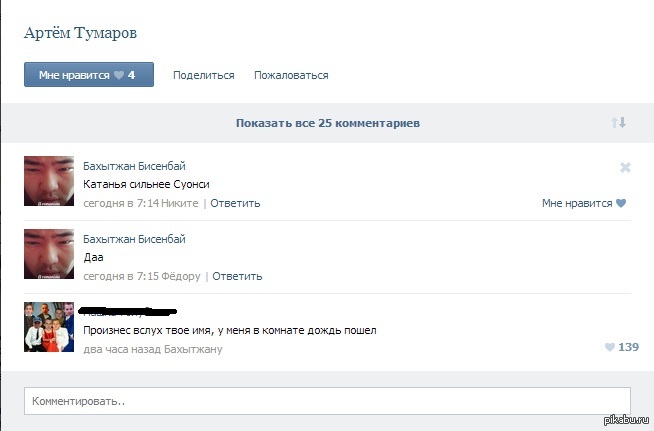Viewport: 654px width, 431px height.
Task: Click 'Поделиться' to share the post
Action: 203,75
